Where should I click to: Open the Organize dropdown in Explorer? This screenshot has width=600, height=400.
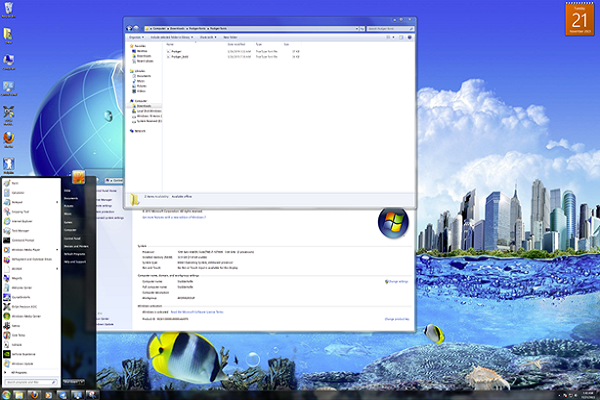136,38
